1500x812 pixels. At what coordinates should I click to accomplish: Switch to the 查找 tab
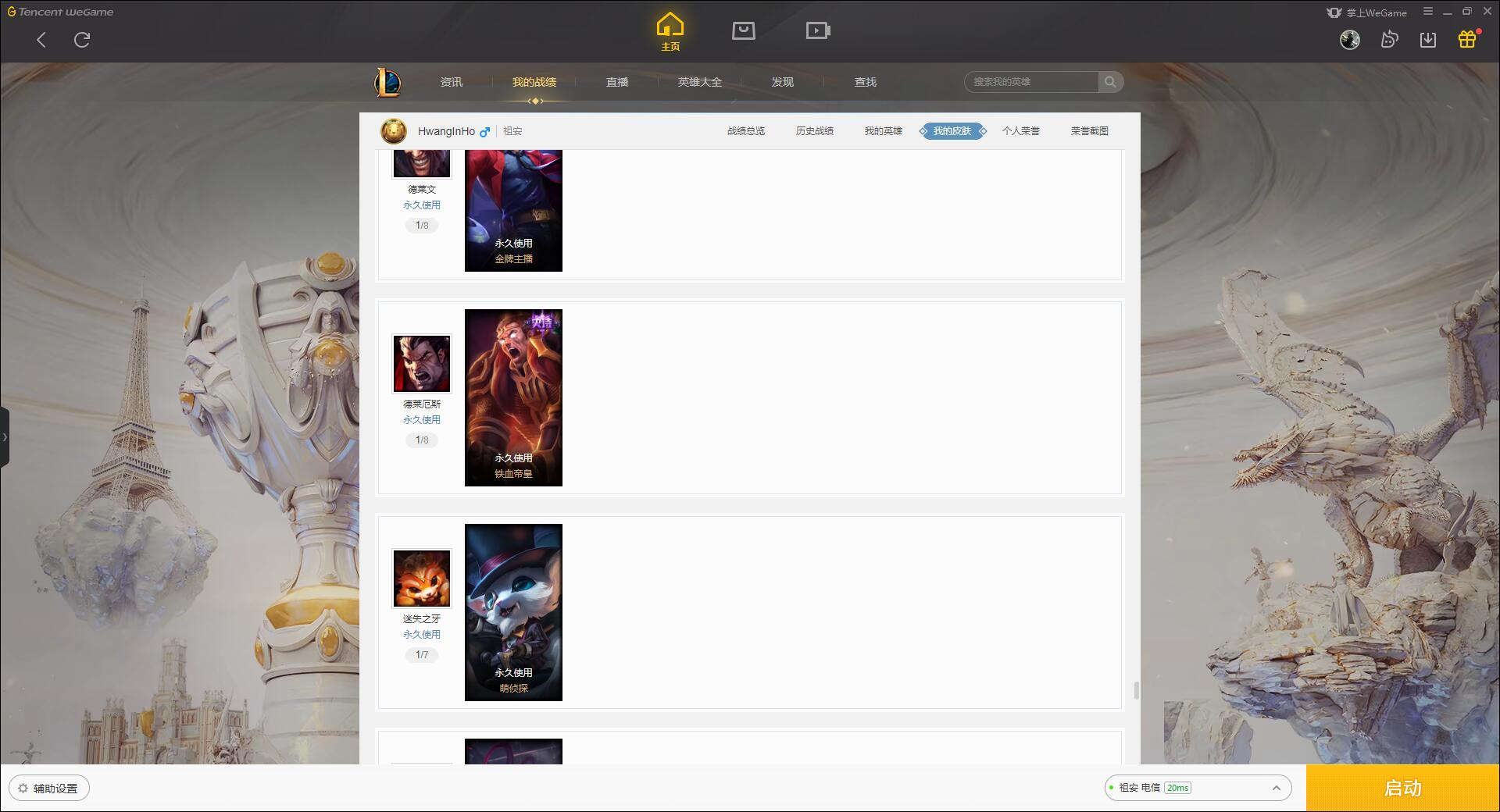866,82
